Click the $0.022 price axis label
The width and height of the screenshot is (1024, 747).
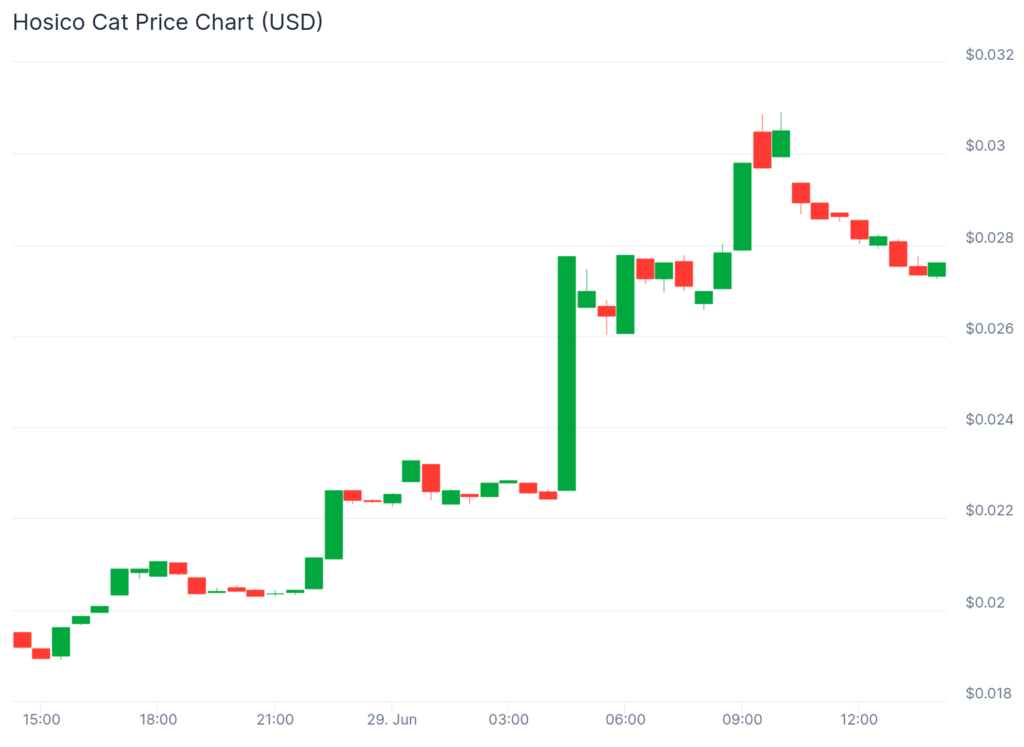coord(989,511)
